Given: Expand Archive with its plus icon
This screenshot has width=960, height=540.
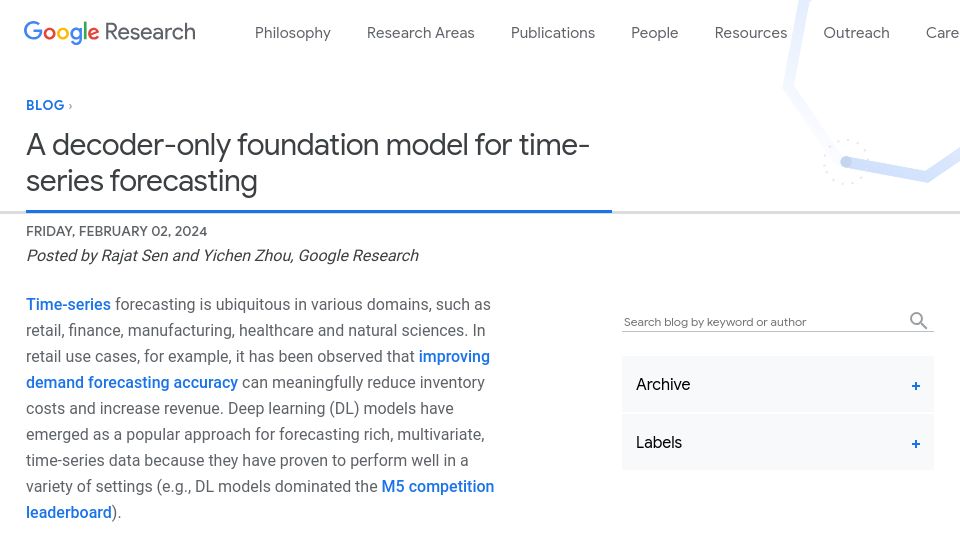Looking at the screenshot, I should click(915, 386).
